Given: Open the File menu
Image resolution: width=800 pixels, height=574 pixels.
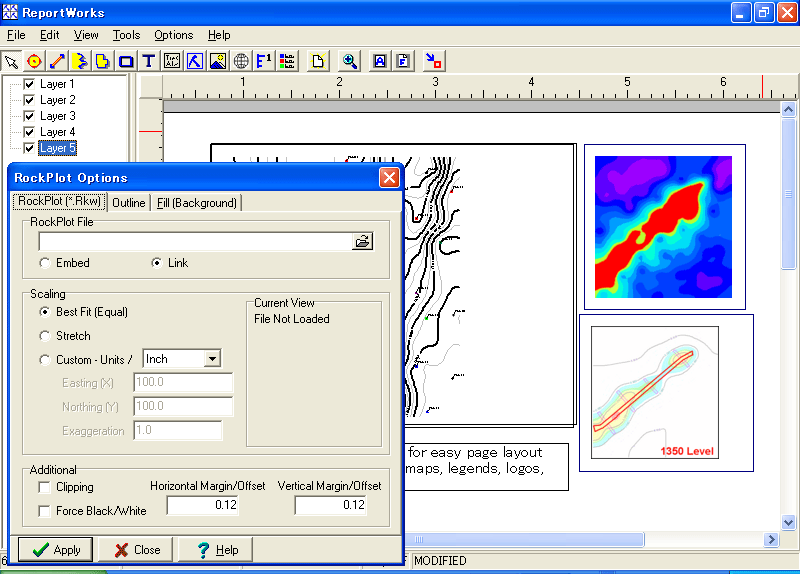Looking at the screenshot, I should pos(16,35).
